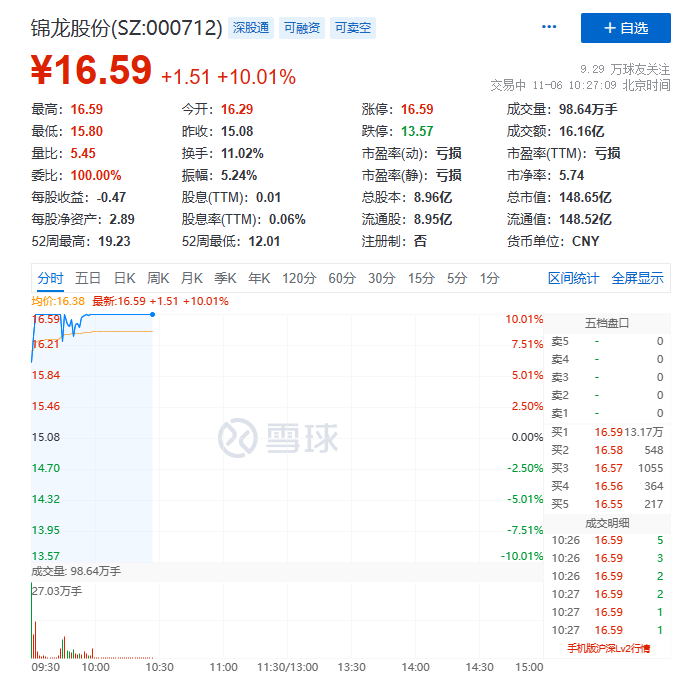The image size is (673, 678).
Task: Click the 手机版沪深Lv2行情 link
Action: (x=608, y=648)
